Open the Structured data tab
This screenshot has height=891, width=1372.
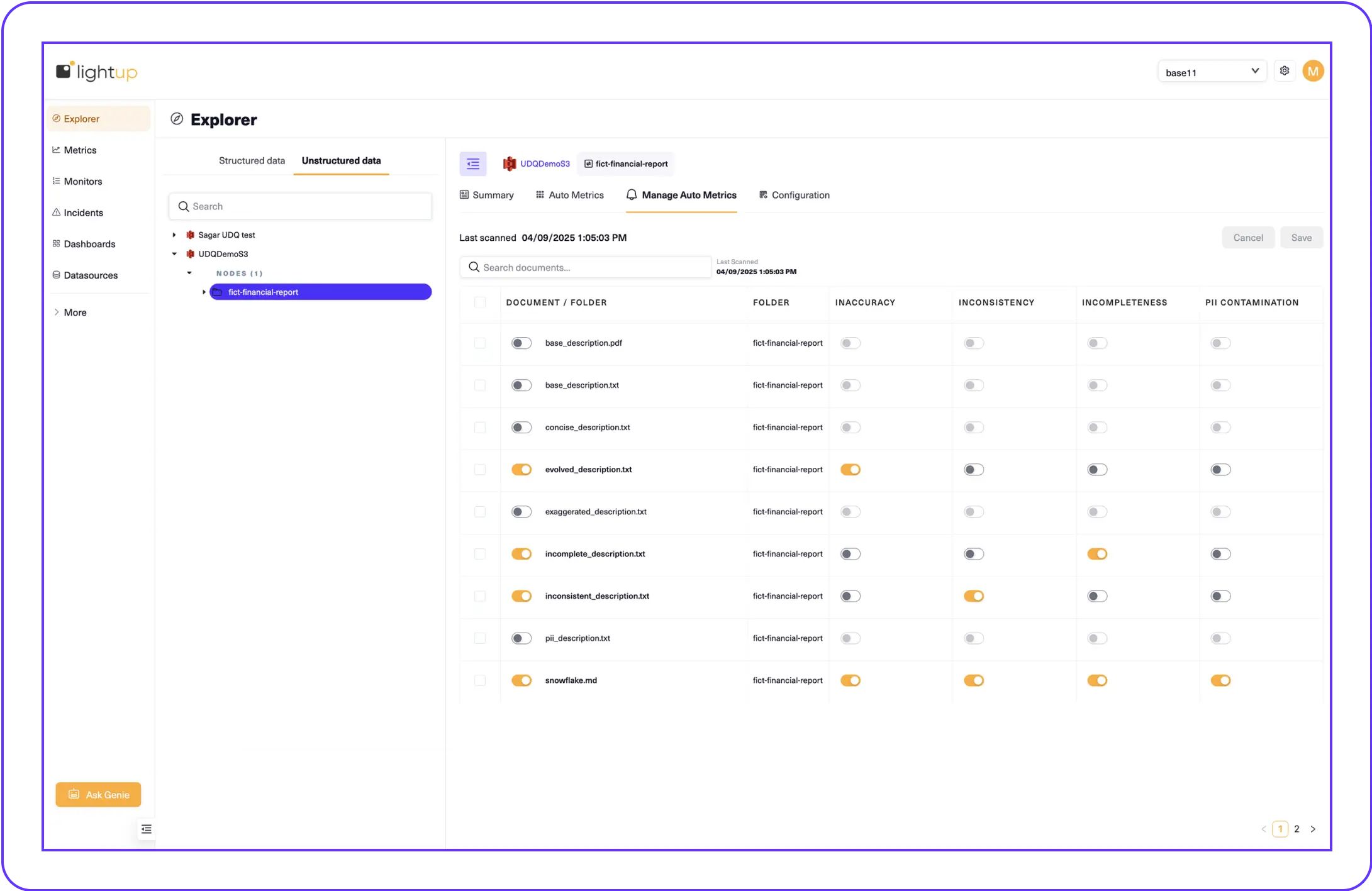click(252, 160)
